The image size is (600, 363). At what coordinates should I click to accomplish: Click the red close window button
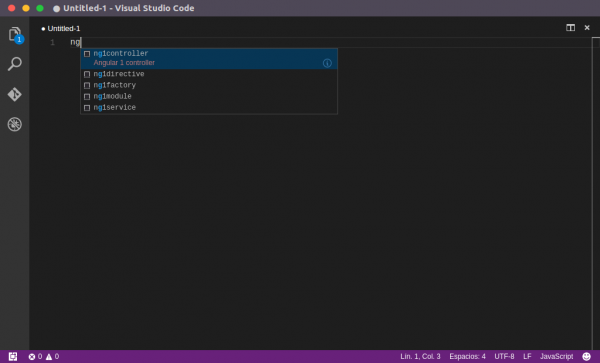point(11,8)
